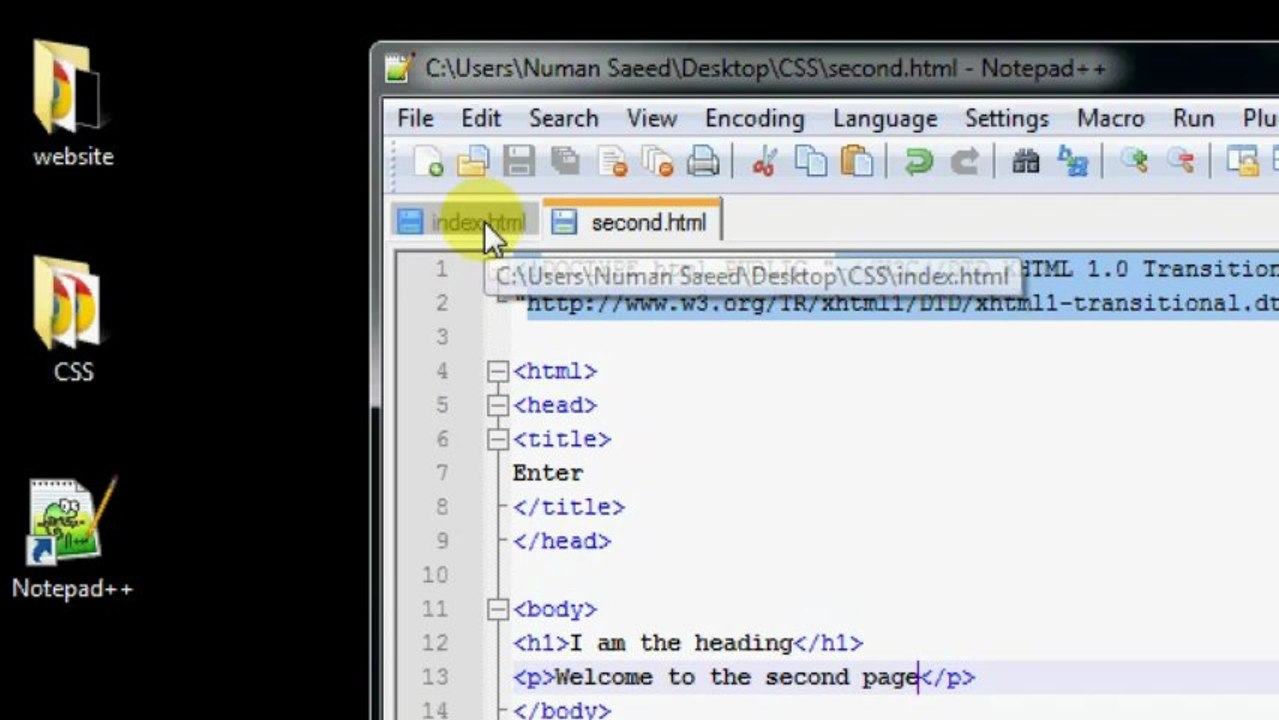This screenshot has height=720, width=1279.
Task: Click the synchronize scrolling toolbar icon
Action: pos(1242,161)
